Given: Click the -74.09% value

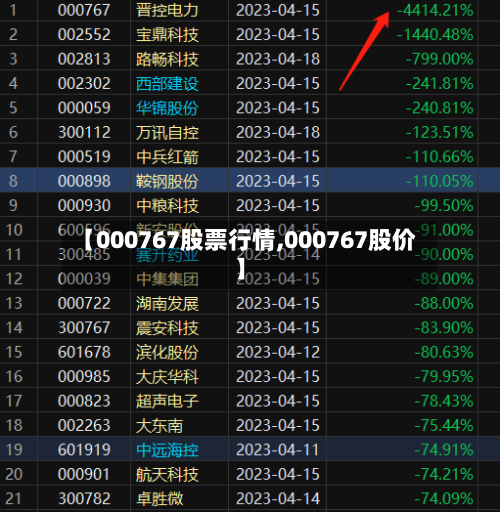Looking at the screenshot, I should pyautogui.click(x=444, y=499).
